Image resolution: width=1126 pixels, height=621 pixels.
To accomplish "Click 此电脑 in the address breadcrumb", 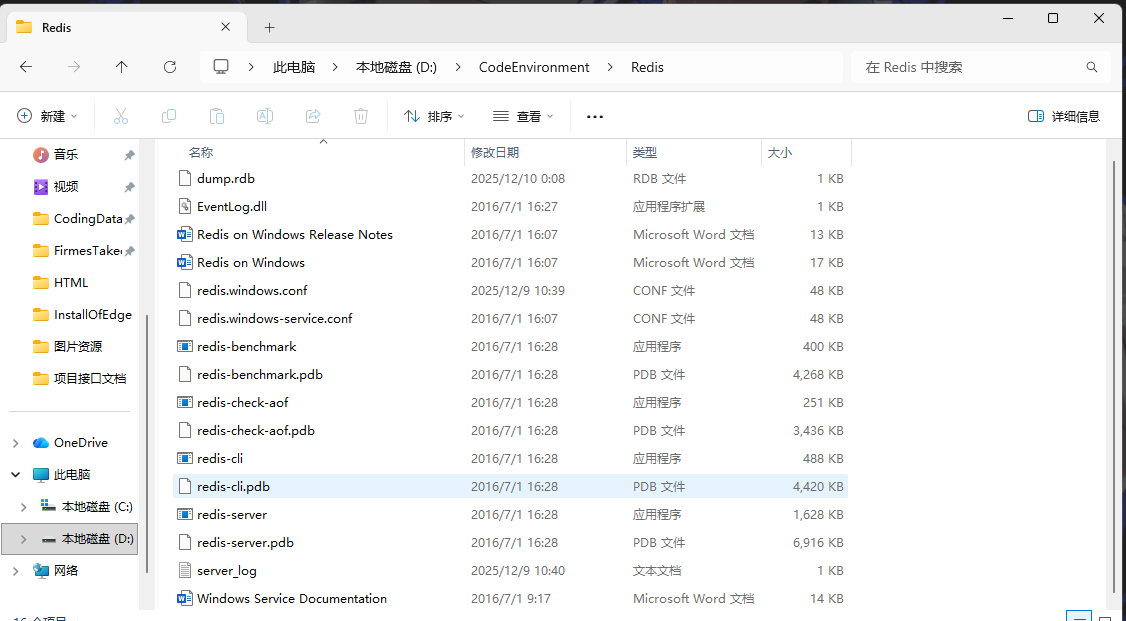I will click(294, 67).
